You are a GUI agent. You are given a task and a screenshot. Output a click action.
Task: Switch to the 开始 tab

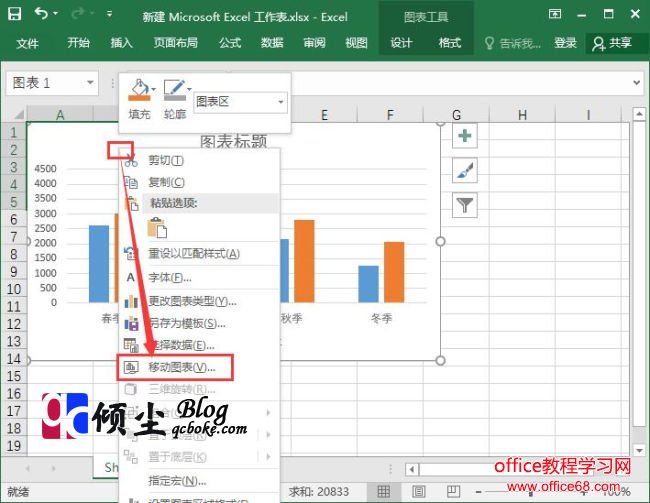(x=78, y=43)
